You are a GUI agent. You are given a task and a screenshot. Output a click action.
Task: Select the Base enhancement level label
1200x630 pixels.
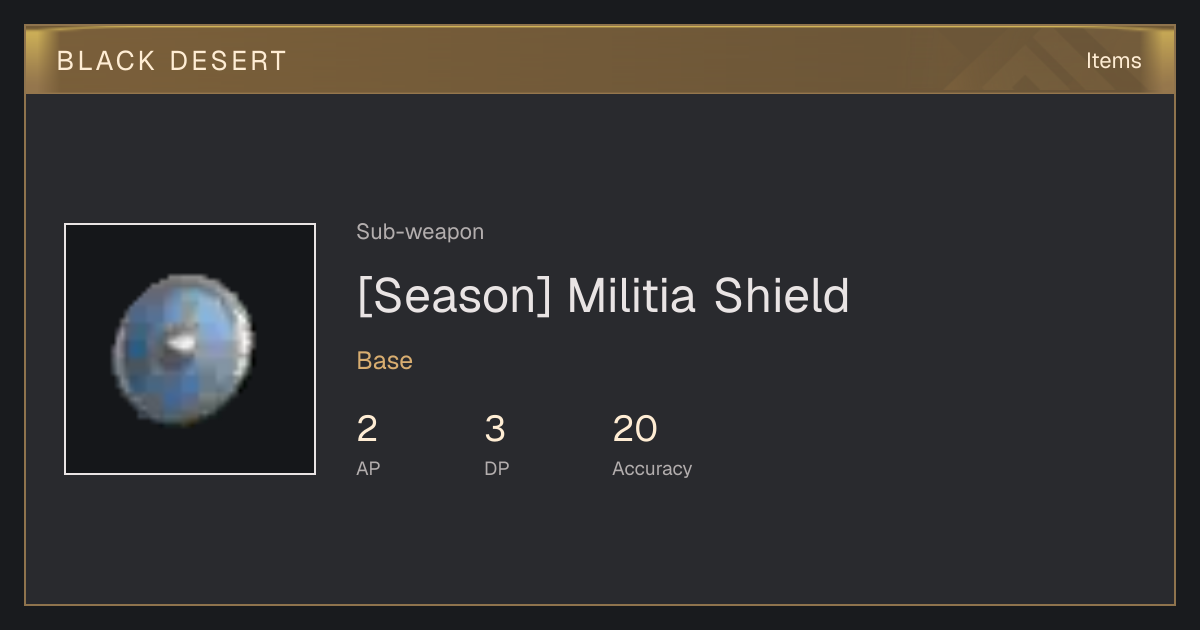385,361
